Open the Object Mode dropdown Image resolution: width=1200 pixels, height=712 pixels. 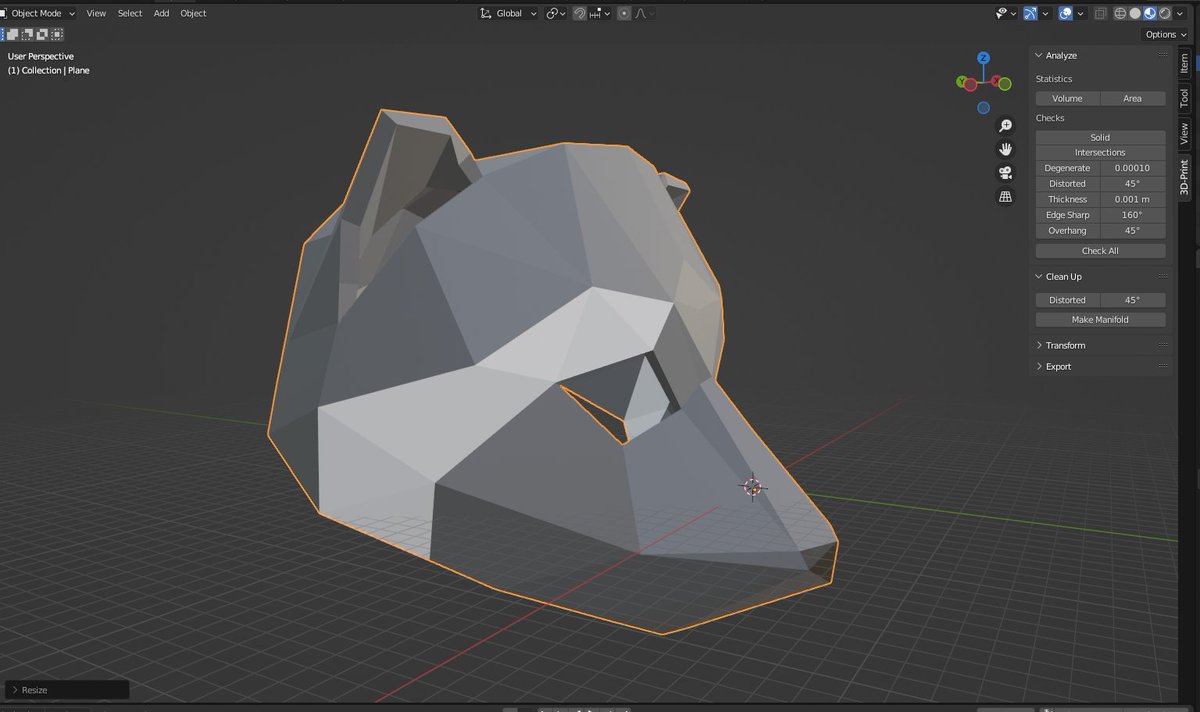pos(39,13)
